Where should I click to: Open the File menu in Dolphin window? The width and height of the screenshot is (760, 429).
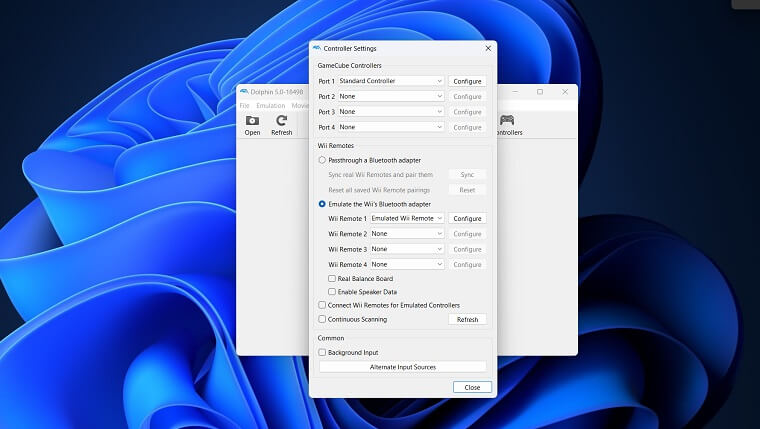pos(245,106)
